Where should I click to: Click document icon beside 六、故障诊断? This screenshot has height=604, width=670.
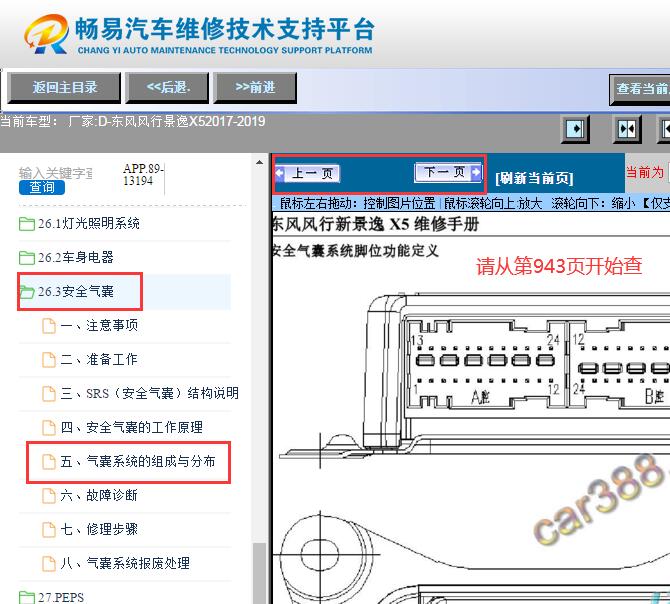tap(49, 496)
